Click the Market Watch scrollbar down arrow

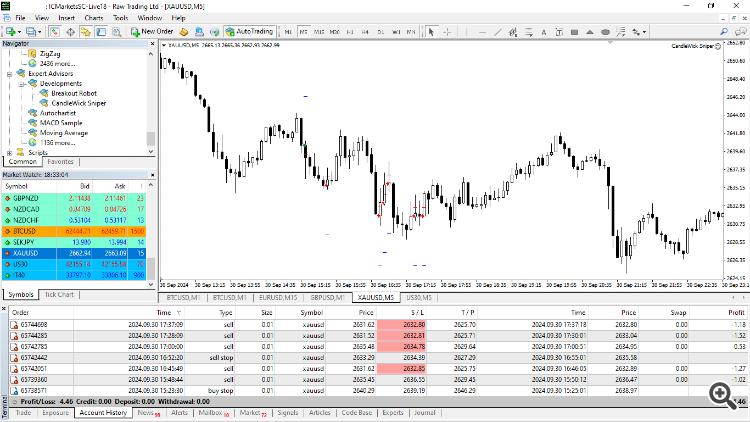[151, 284]
